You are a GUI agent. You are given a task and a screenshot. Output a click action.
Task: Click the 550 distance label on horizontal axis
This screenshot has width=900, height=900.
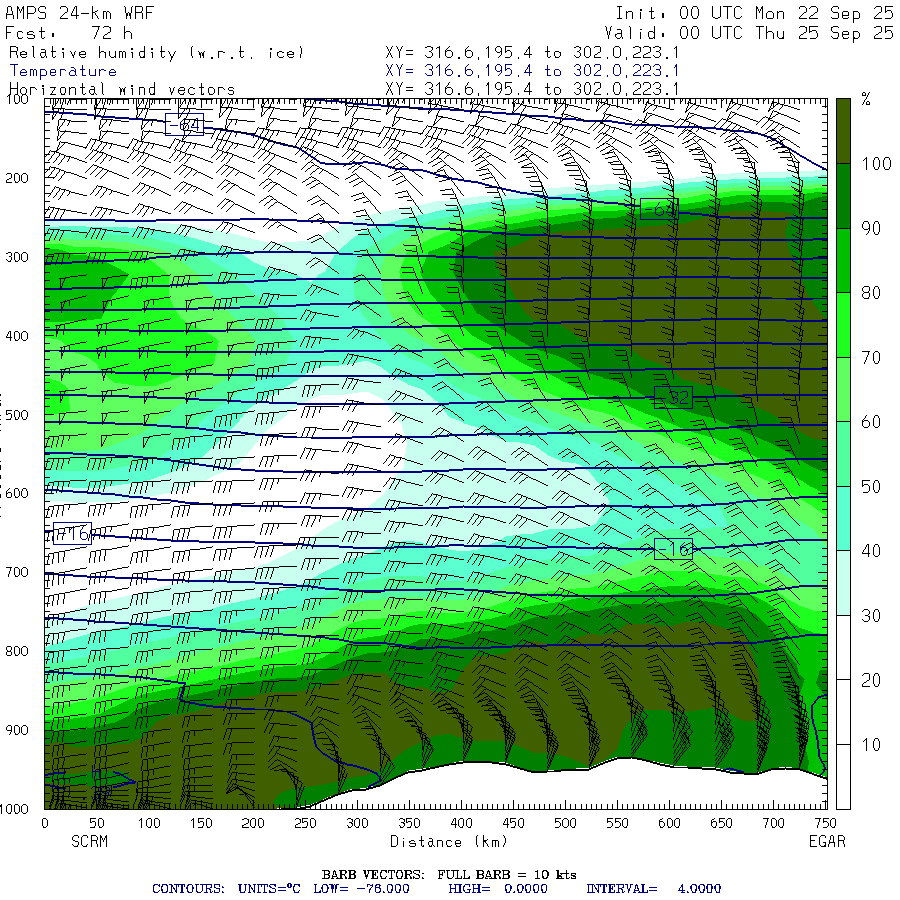click(x=617, y=823)
